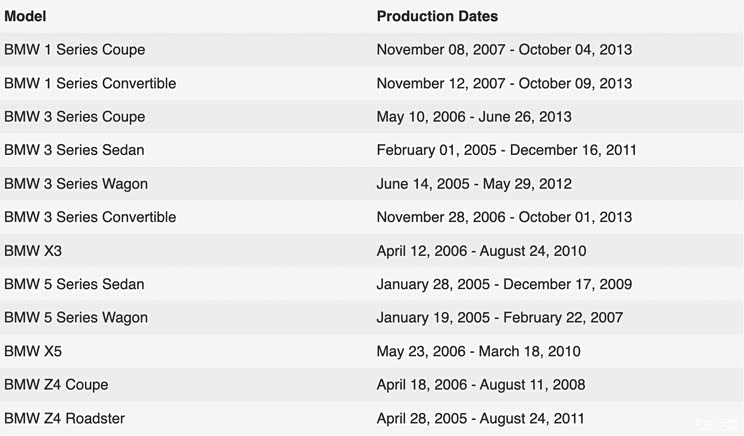Click the Model column header
The image size is (744, 436).
[x=25, y=16]
